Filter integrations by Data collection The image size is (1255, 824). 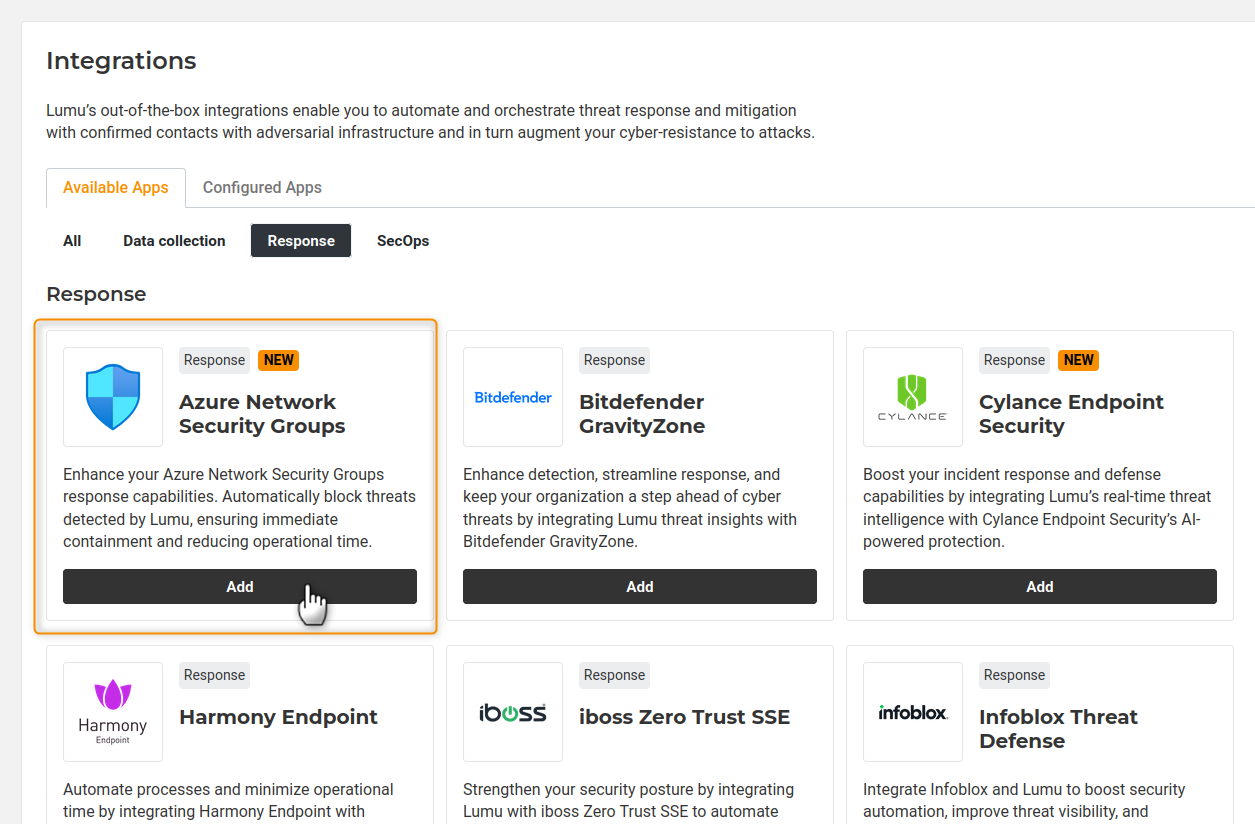tap(174, 241)
